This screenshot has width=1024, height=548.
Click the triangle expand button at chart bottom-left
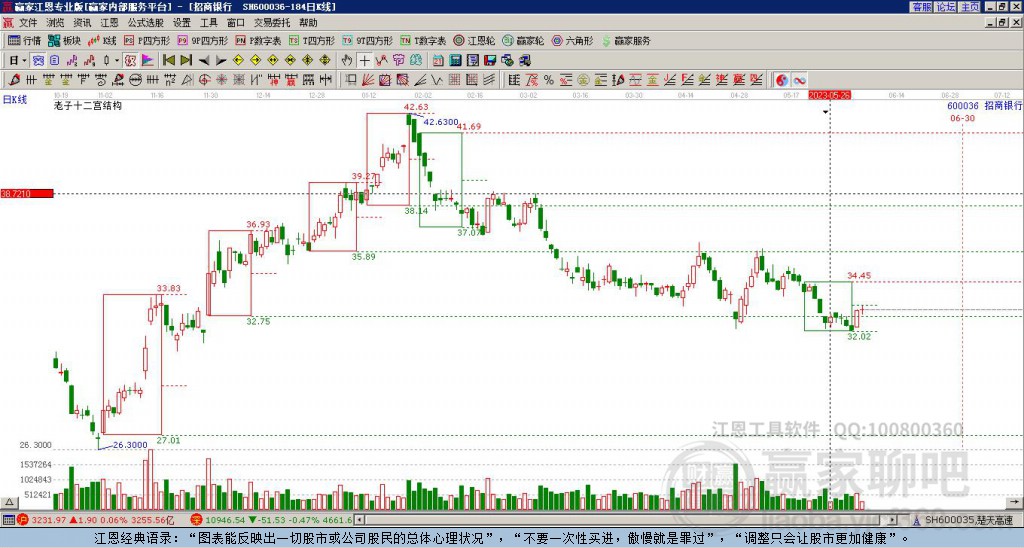click(8, 502)
